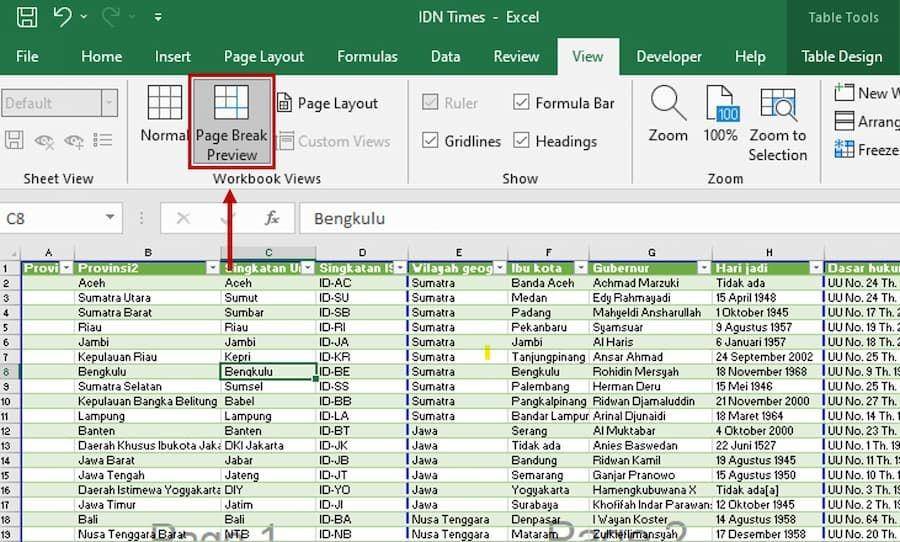Image resolution: width=900 pixels, height=542 pixels.
Task: Undo the last action
Action: (x=62, y=17)
